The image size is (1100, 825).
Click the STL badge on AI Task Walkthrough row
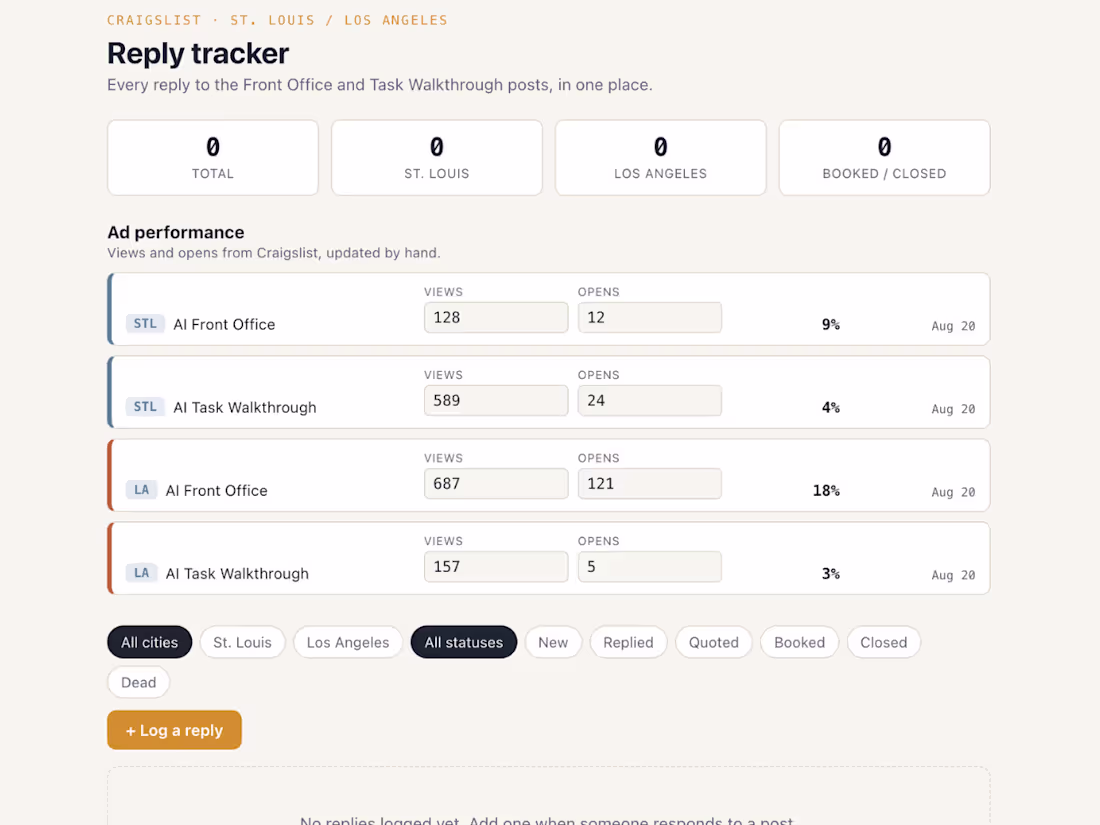pyautogui.click(x=145, y=407)
